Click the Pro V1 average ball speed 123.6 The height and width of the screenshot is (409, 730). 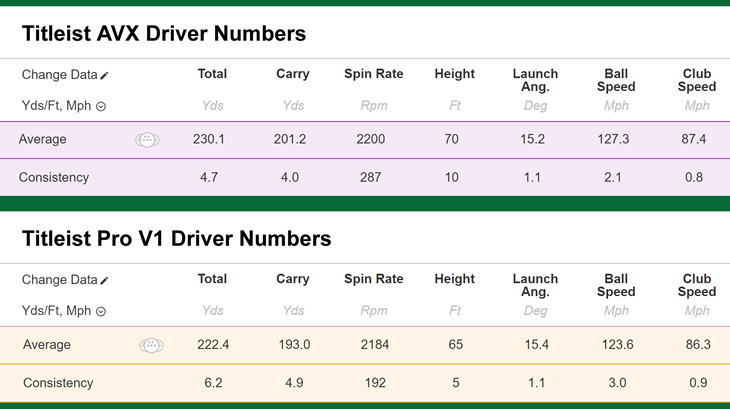(x=617, y=345)
